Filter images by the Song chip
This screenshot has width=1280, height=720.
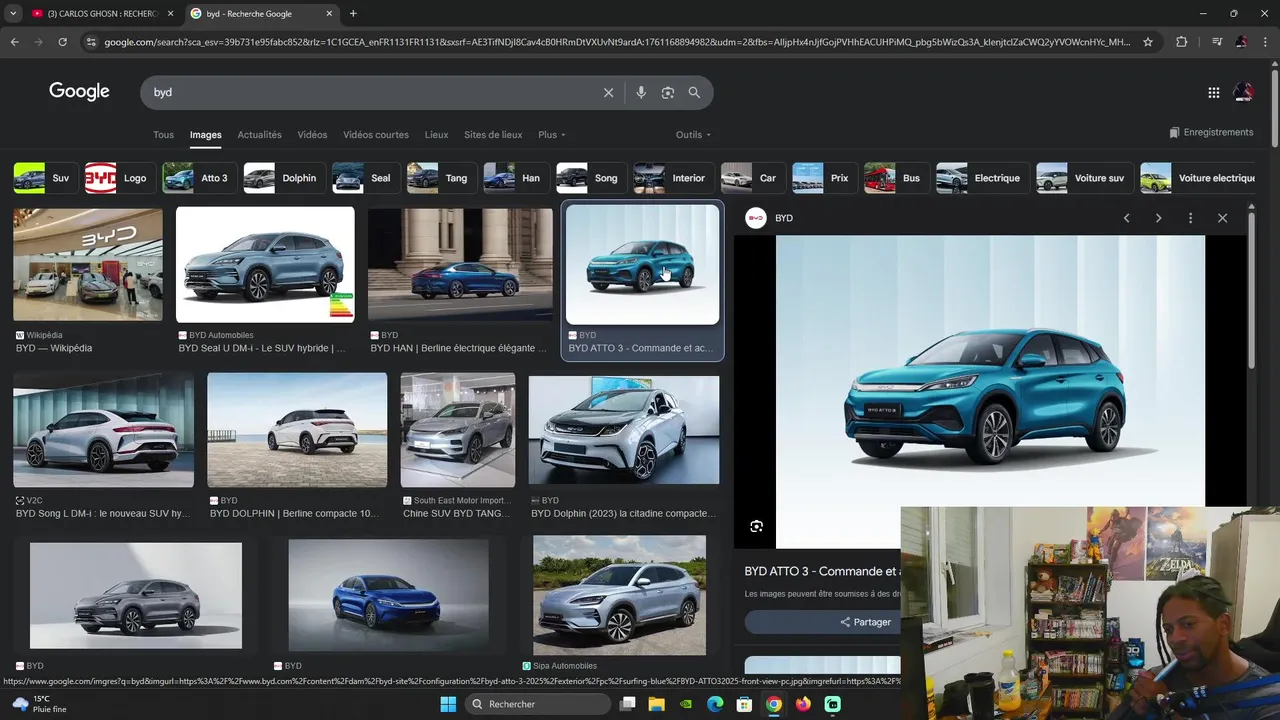pyautogui.click(x=591, y=178)
